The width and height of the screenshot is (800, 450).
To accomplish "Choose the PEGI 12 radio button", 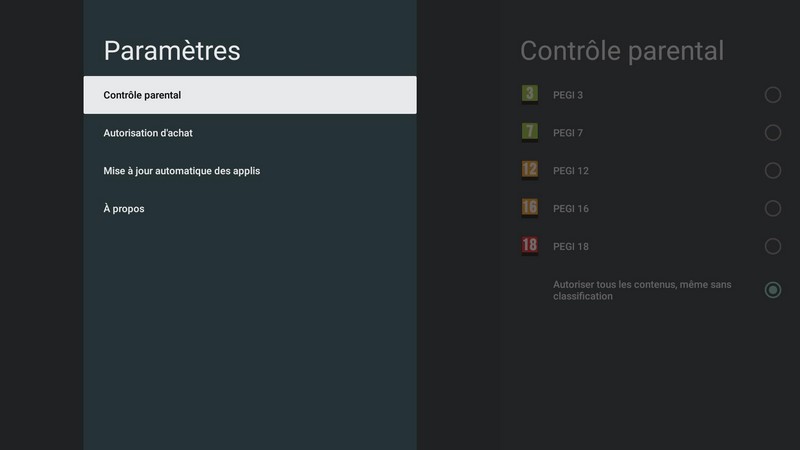I will [773, 171].
